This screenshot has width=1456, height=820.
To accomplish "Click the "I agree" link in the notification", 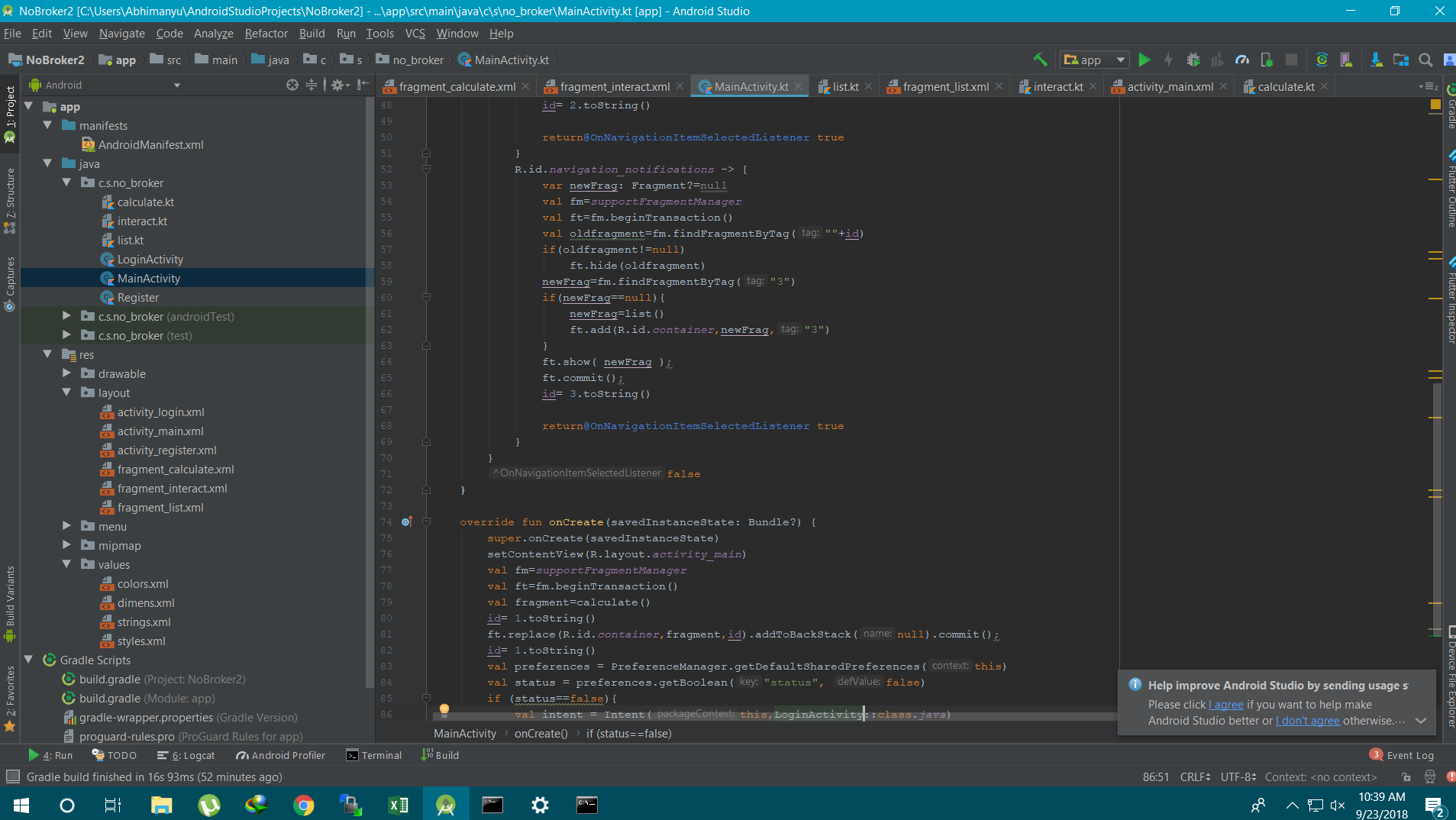I will coord(1226,705).
